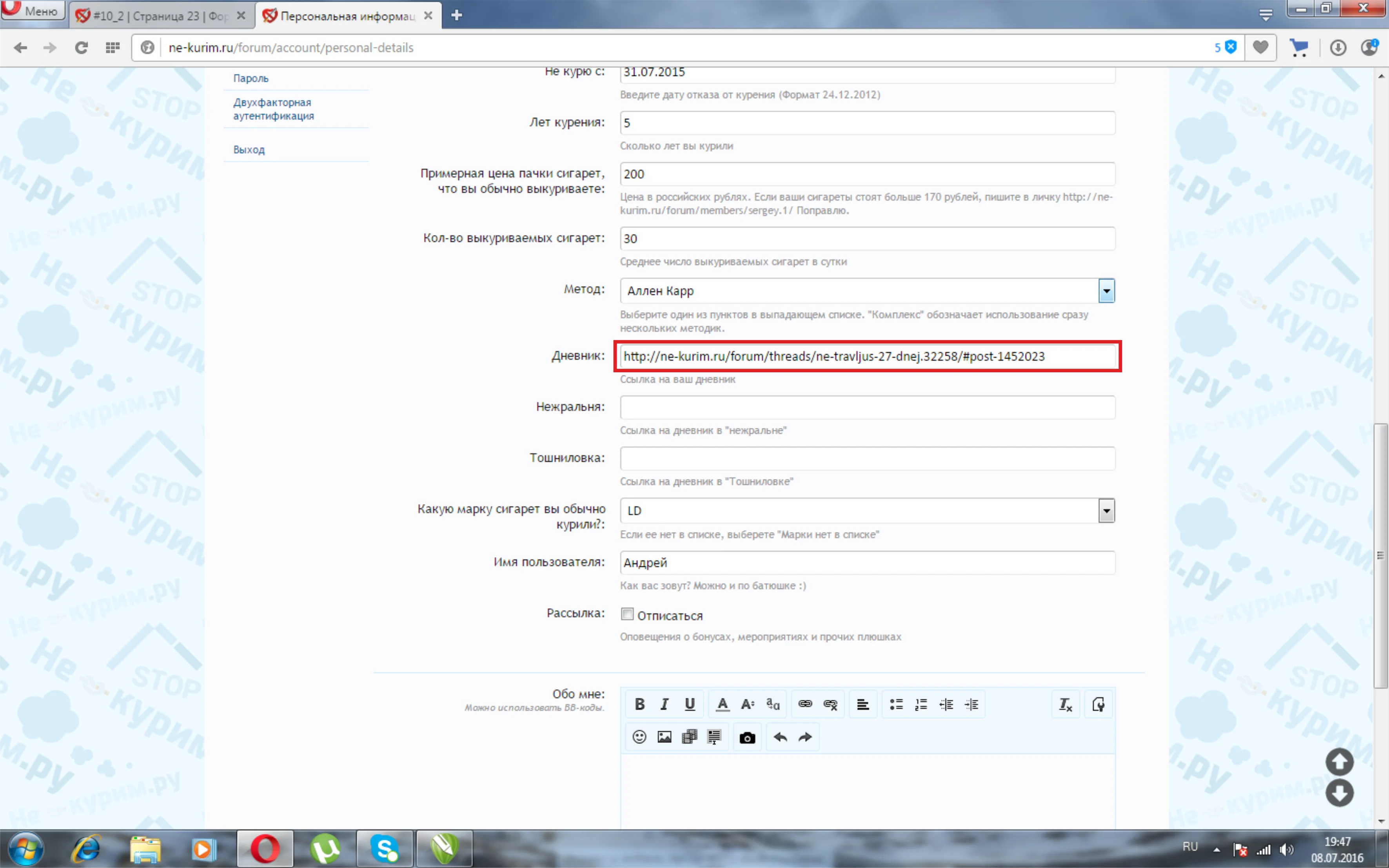Open the text color picker in the editor
This screenshot has height=868, width=1389.
pyautogui.click(x=723, y=704)
